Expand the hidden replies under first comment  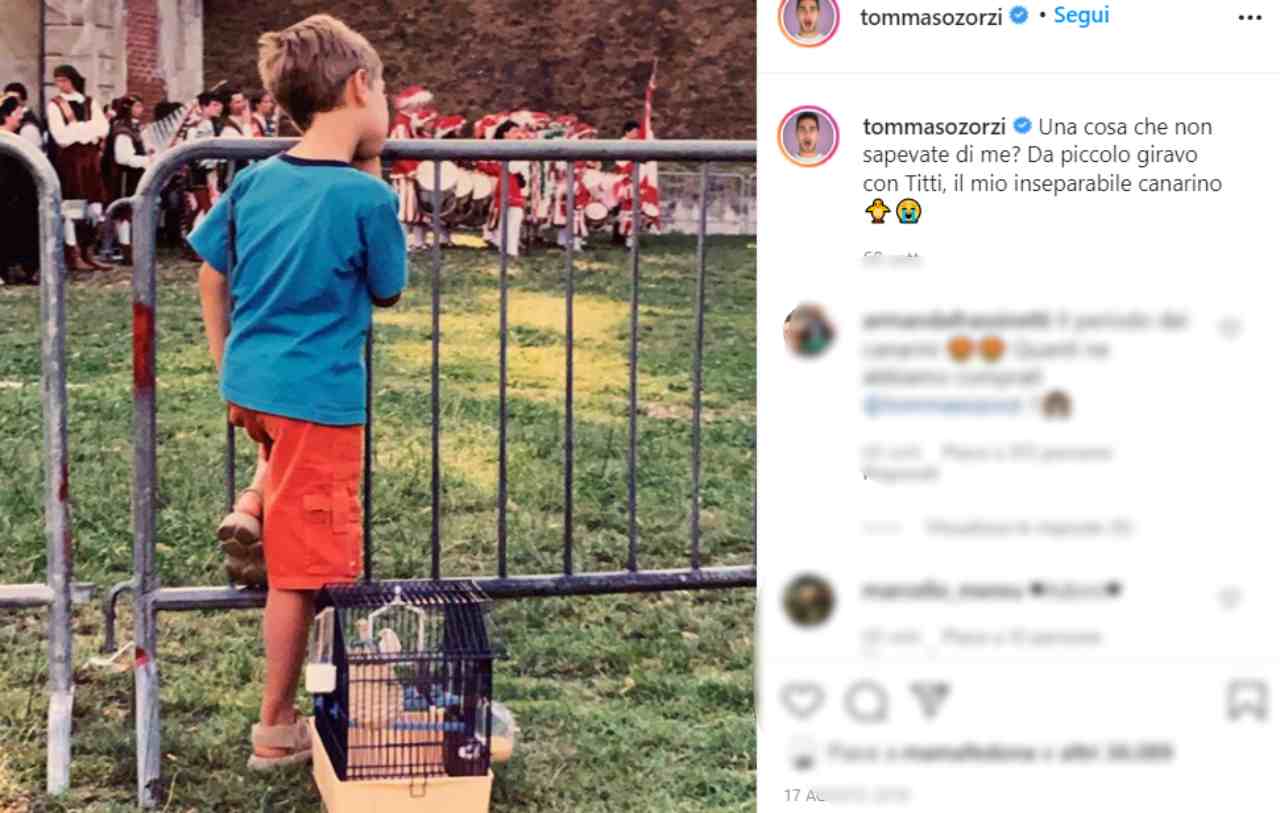(1028, 527)
